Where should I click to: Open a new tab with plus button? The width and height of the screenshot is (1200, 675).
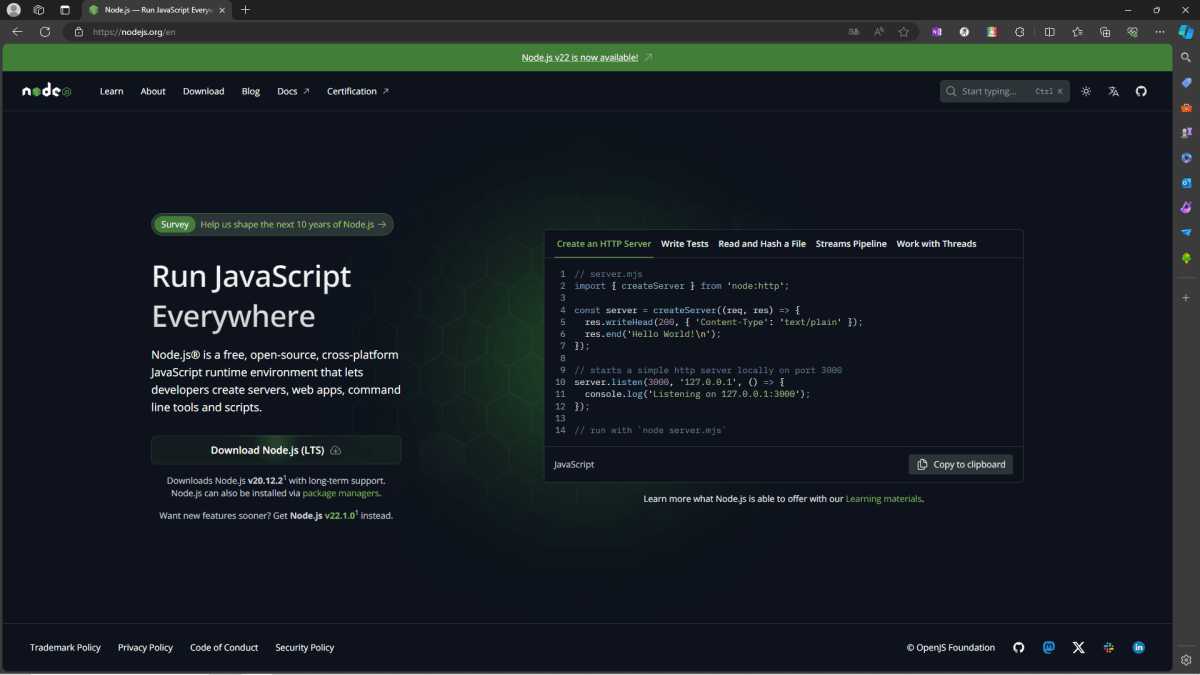click(x=245, y=10)
